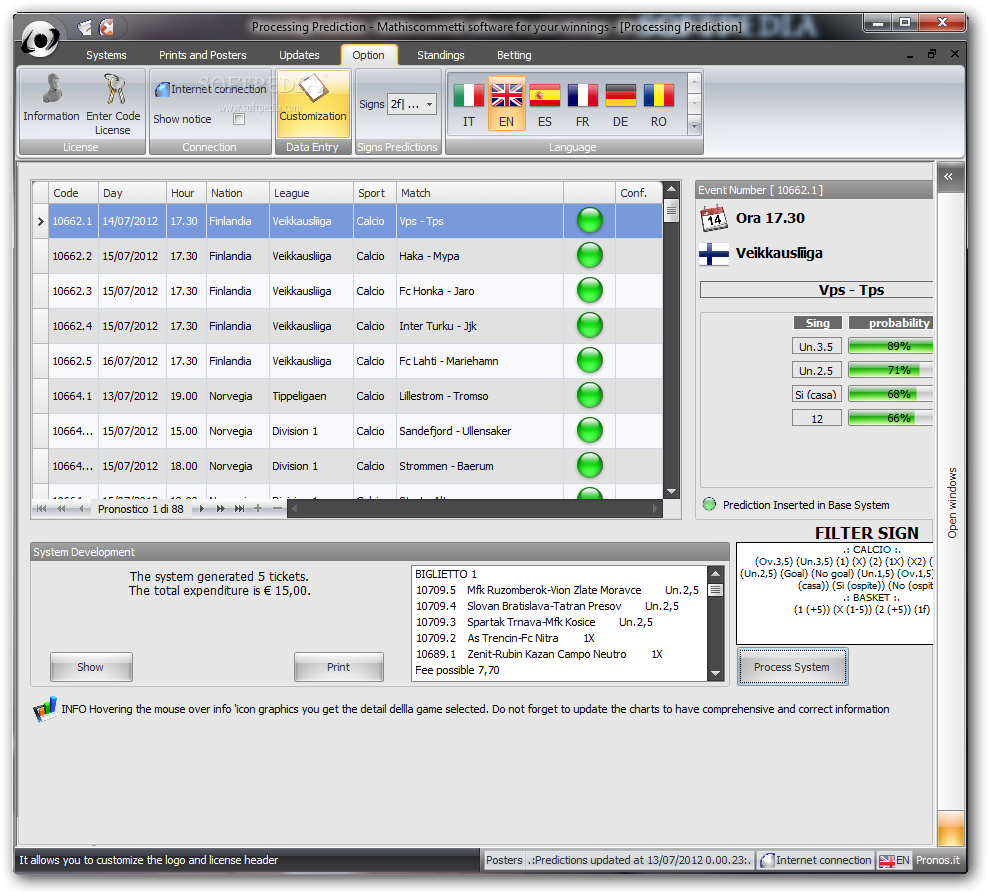Image resolution: width=989 pixels, height=895 pixels.
Task: Toggle the Show notice checkbox
Action: 239,119
